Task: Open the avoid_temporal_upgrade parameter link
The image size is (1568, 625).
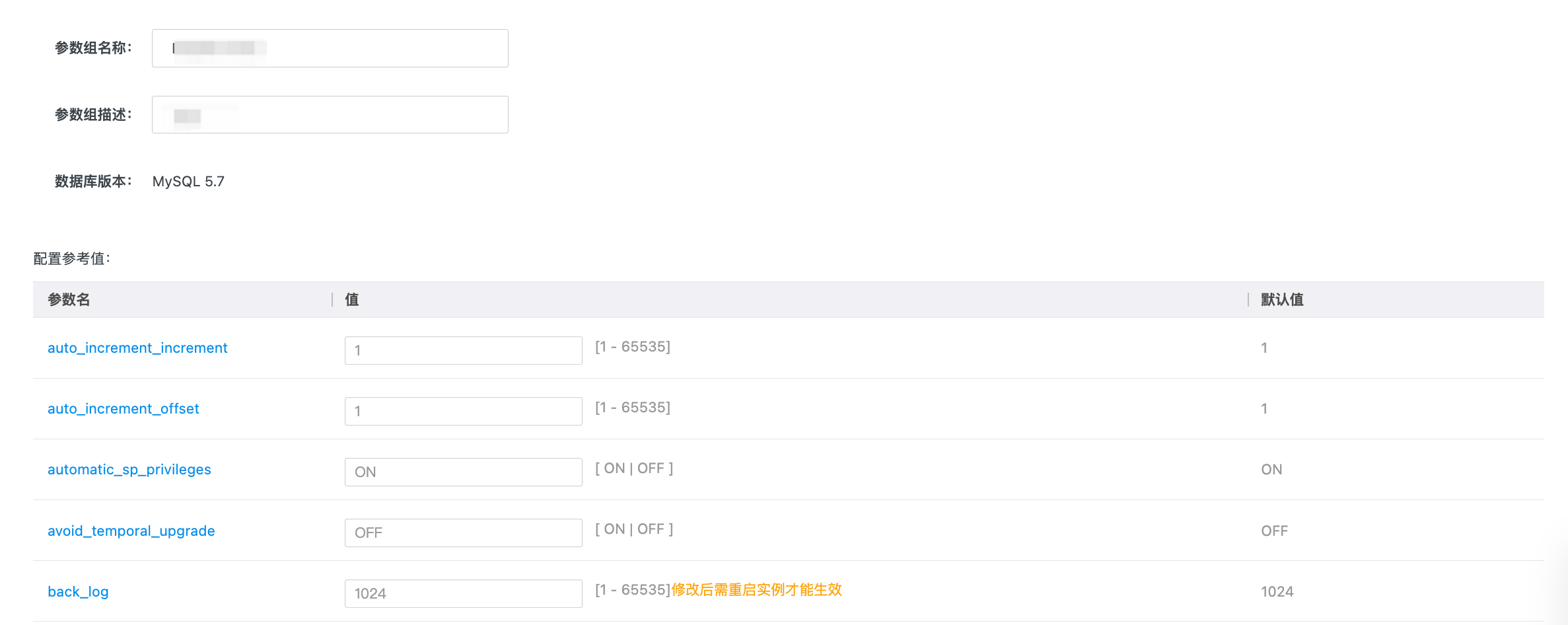Action: click(131, 531)
